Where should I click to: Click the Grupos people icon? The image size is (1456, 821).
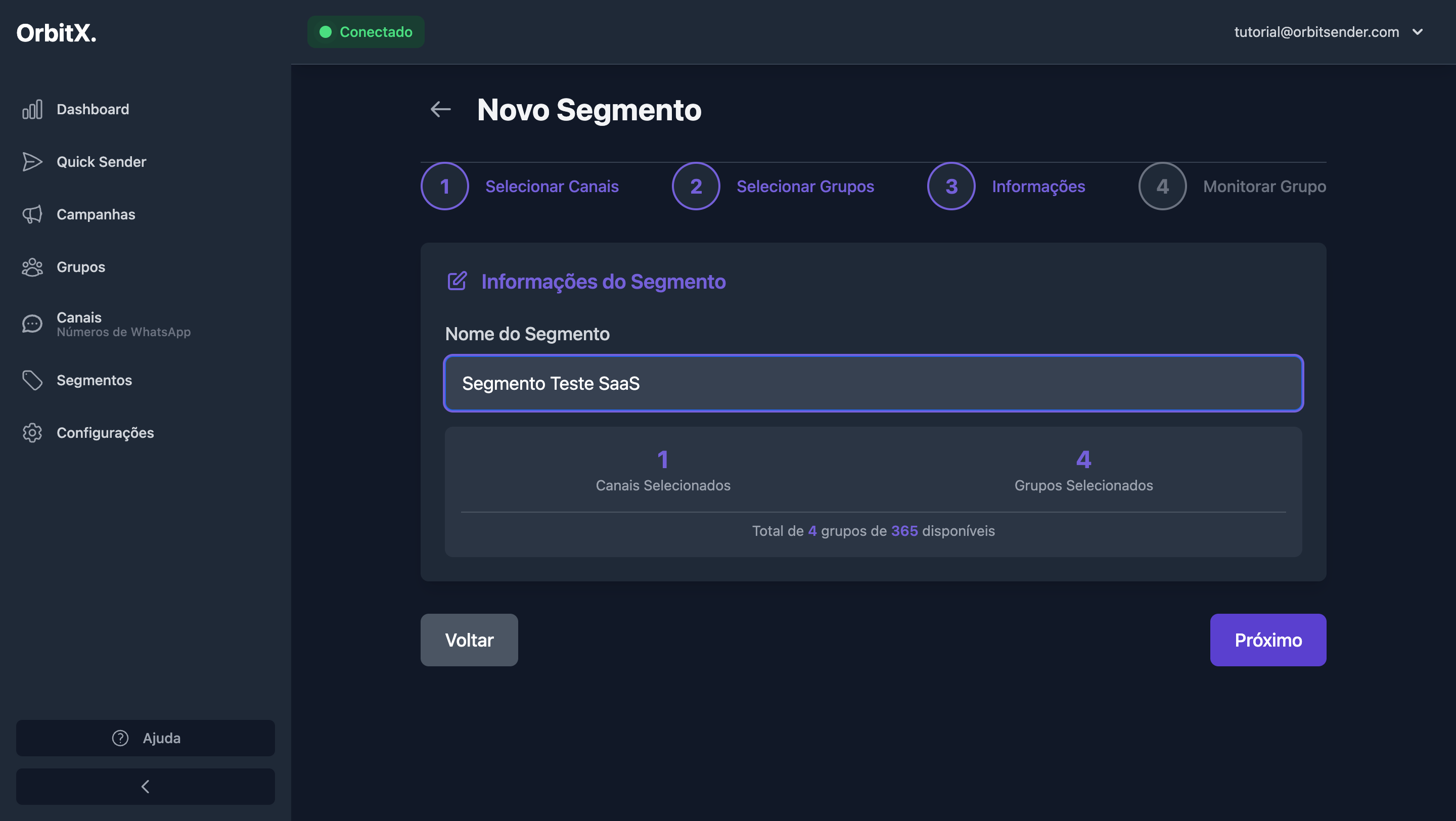(x=32, y=267)
